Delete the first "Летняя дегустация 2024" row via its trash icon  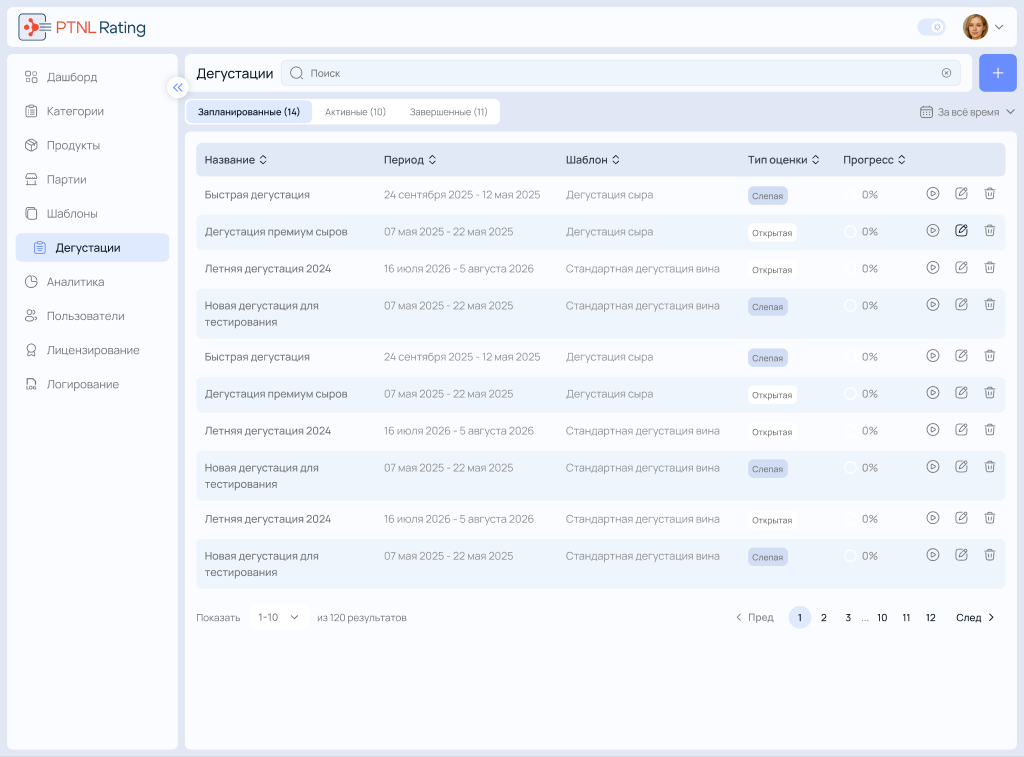tap(989, 267)
